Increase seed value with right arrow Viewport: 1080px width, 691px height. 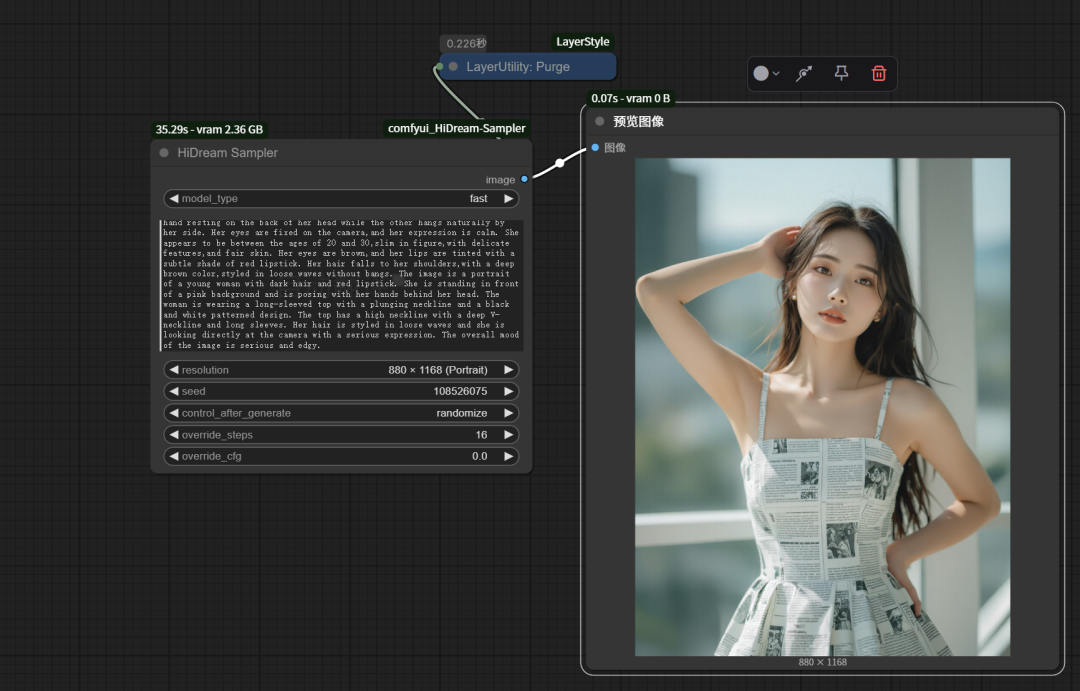click(508, 391)
